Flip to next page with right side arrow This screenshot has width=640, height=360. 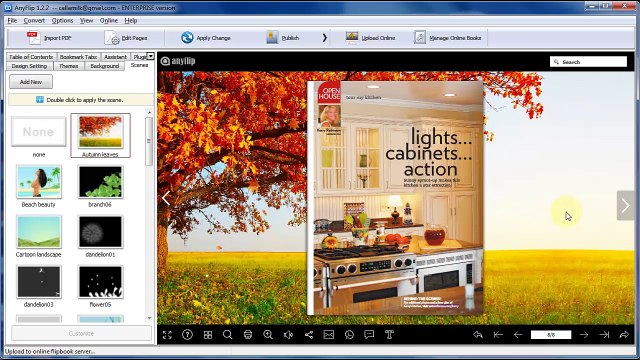tap(625, 206)
